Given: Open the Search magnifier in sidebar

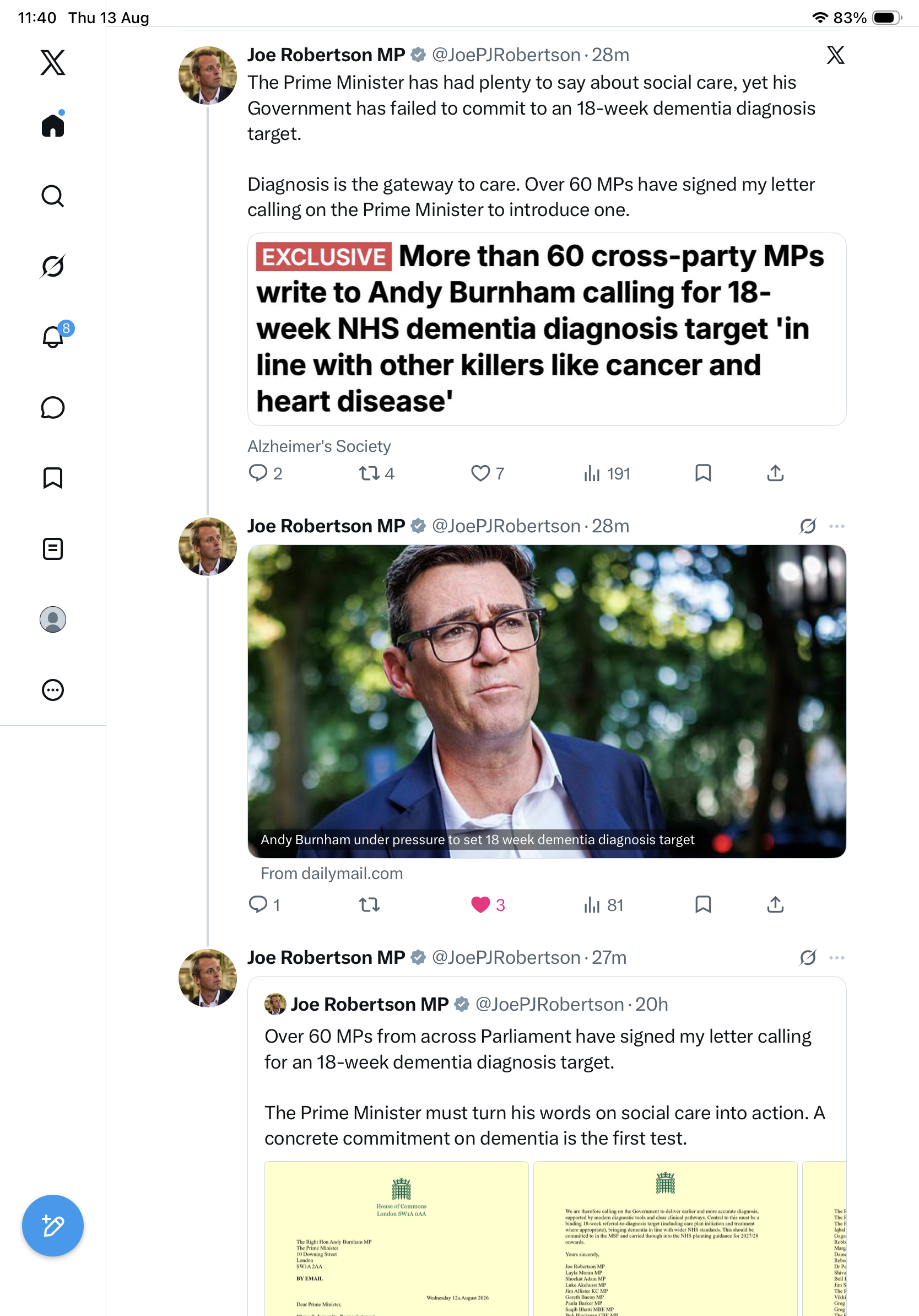Looking at the screenshot, I should [53, 196].
